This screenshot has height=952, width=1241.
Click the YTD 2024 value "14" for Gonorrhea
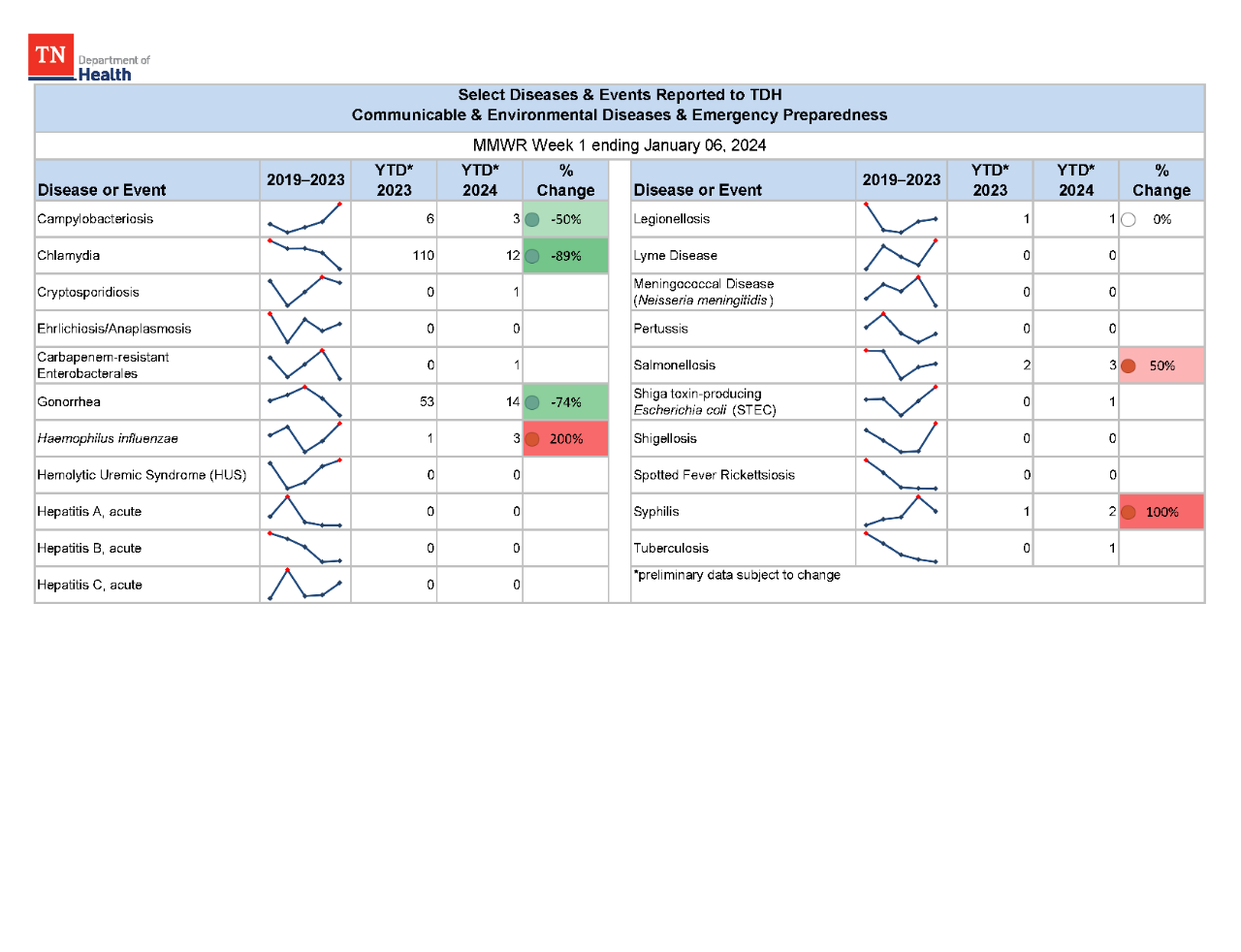[x=513, y=402]
